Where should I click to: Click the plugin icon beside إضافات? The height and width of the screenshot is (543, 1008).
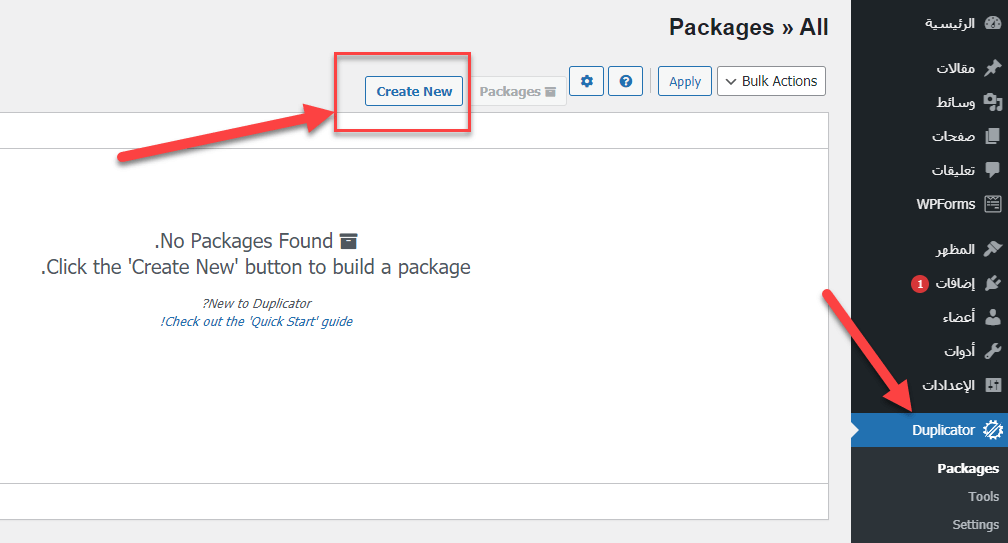point(992,284)
